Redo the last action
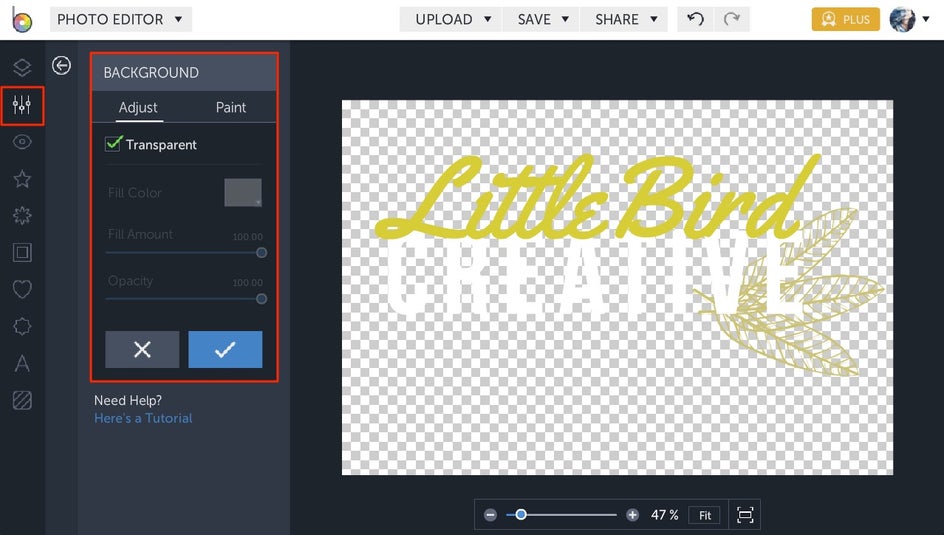Image resolution: width=944 pixels, height=535 pixels. click(731, 19)
